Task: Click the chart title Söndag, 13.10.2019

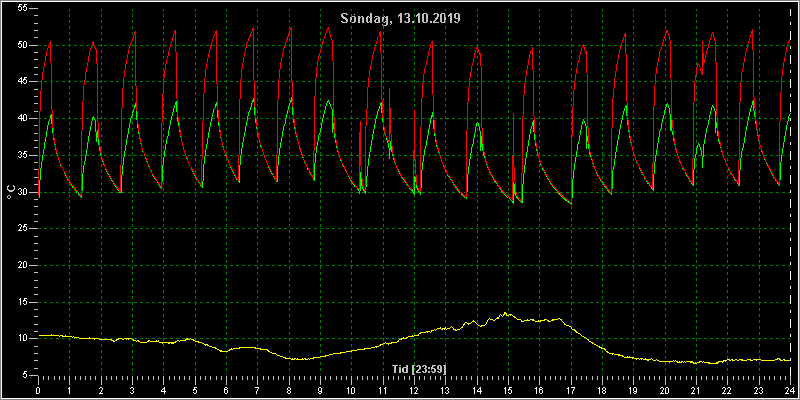Action: (401, 19)
